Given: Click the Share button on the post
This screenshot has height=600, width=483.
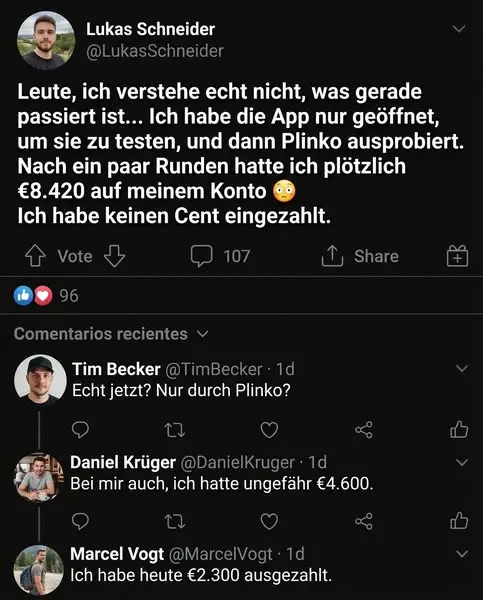Looking at the screenshot, I should [x=360, y=256].
